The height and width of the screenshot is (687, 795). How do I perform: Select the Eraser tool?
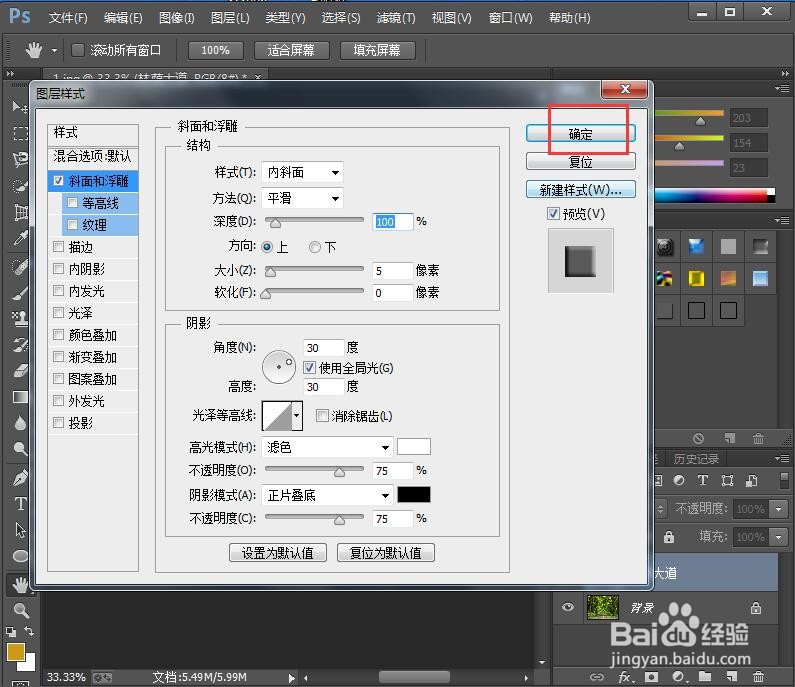point(20,371)
